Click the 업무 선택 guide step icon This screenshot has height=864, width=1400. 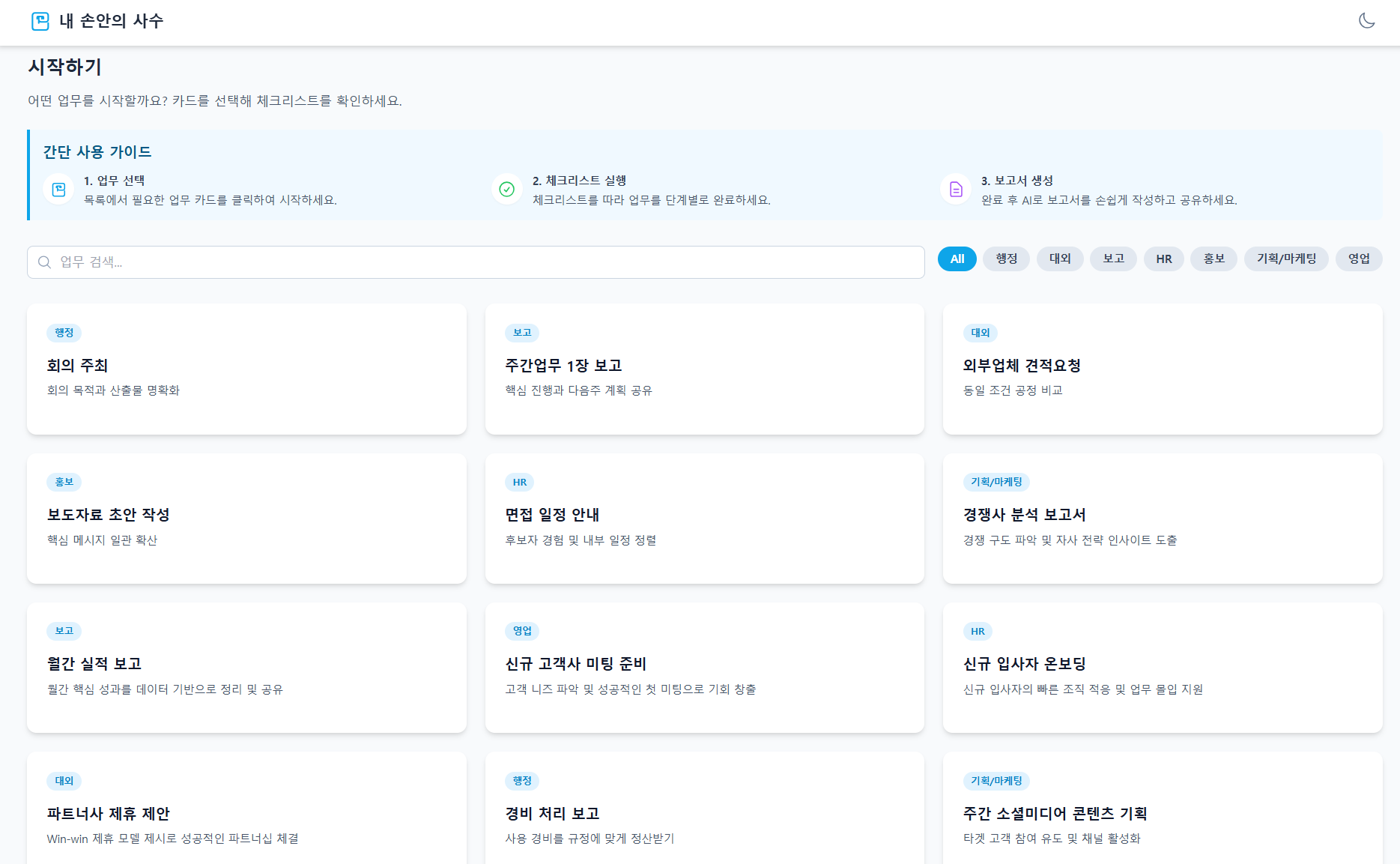coord(58,190)
